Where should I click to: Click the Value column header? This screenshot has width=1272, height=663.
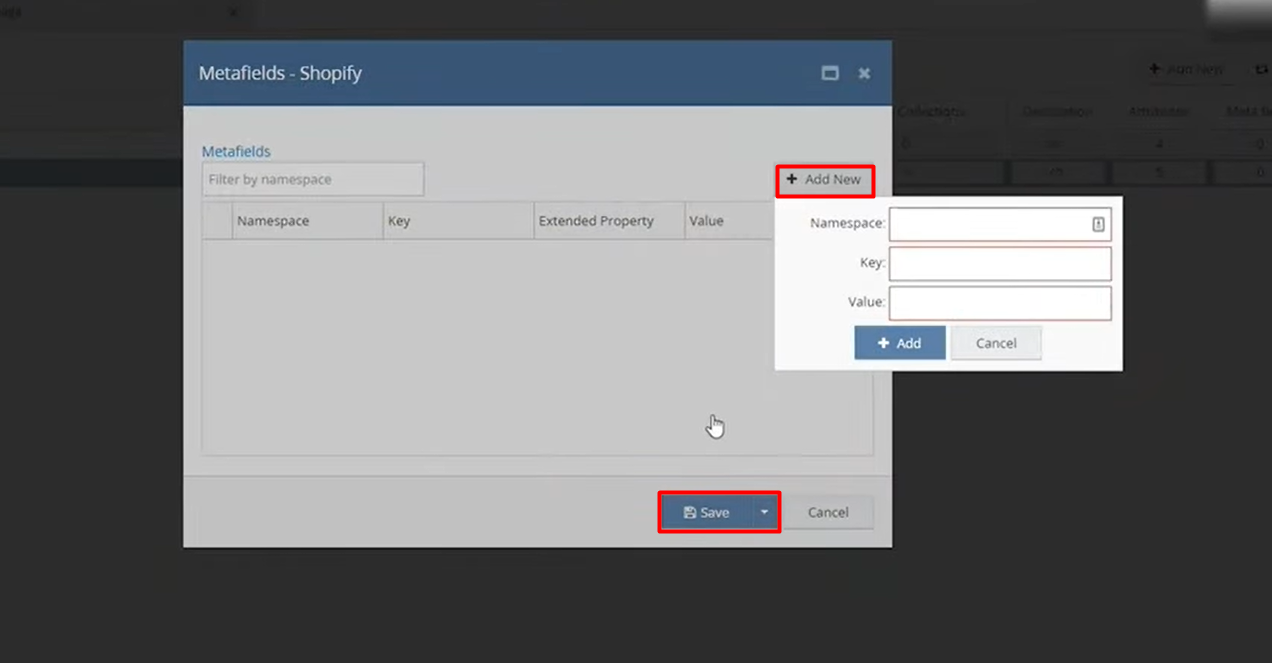729,221
